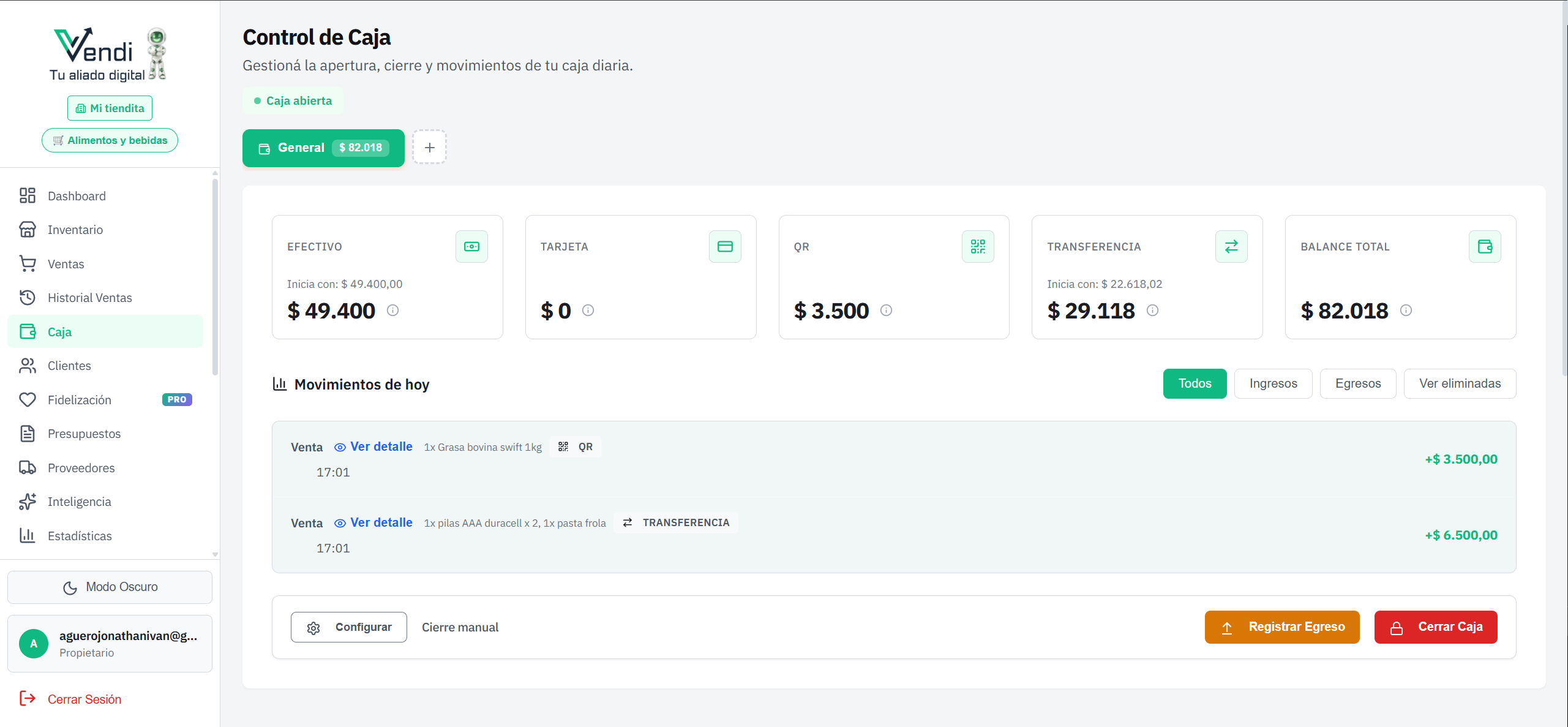The image size is (1568, 727).
Task: Open the Dashboard section from the sidebar
Action: pyautogui.click(x=77, y=195)
